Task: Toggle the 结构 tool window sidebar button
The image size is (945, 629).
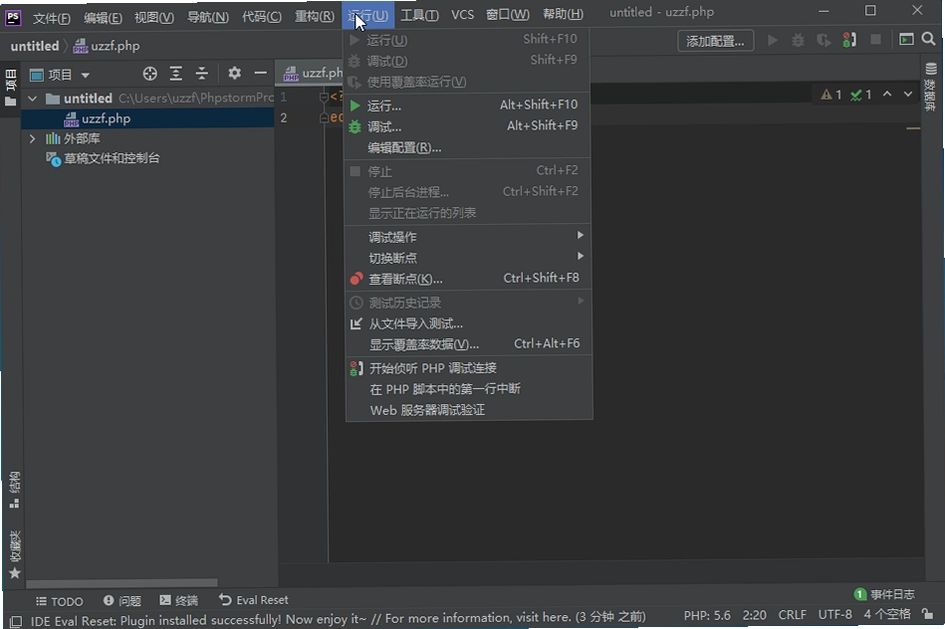Action: (14, 489)
